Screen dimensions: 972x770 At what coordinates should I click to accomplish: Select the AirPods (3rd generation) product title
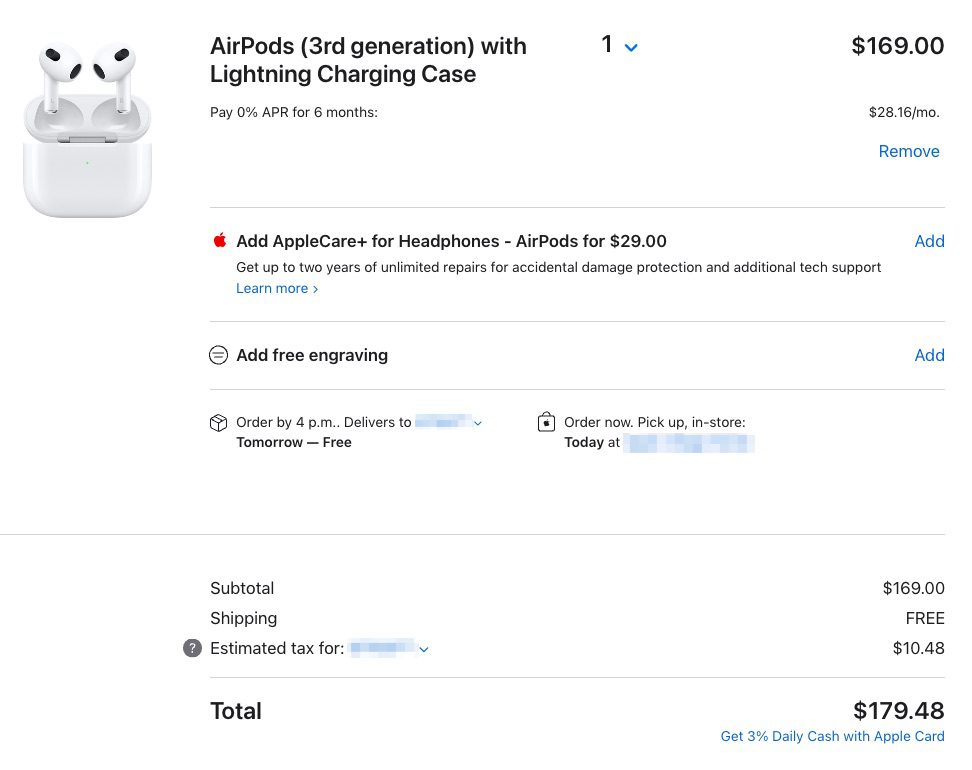(368, 62)
